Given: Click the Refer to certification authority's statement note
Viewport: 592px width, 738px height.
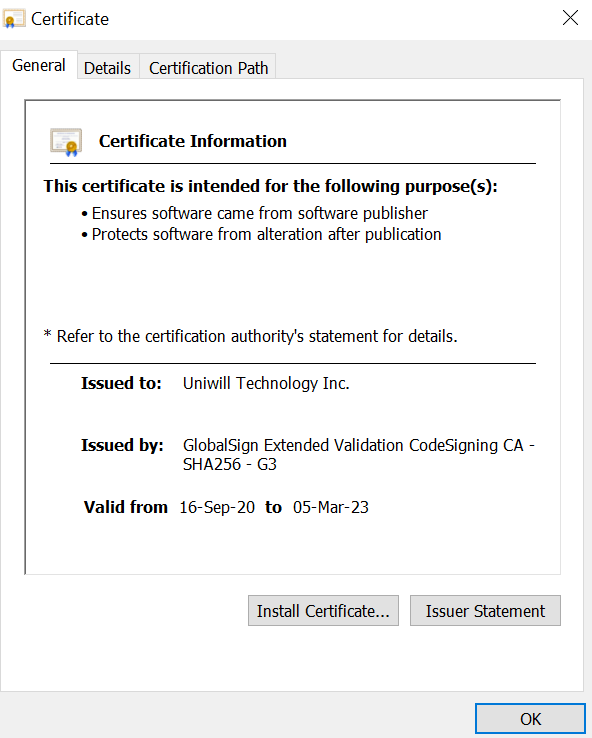Looking at the screenshot, I should click(250, 337).
